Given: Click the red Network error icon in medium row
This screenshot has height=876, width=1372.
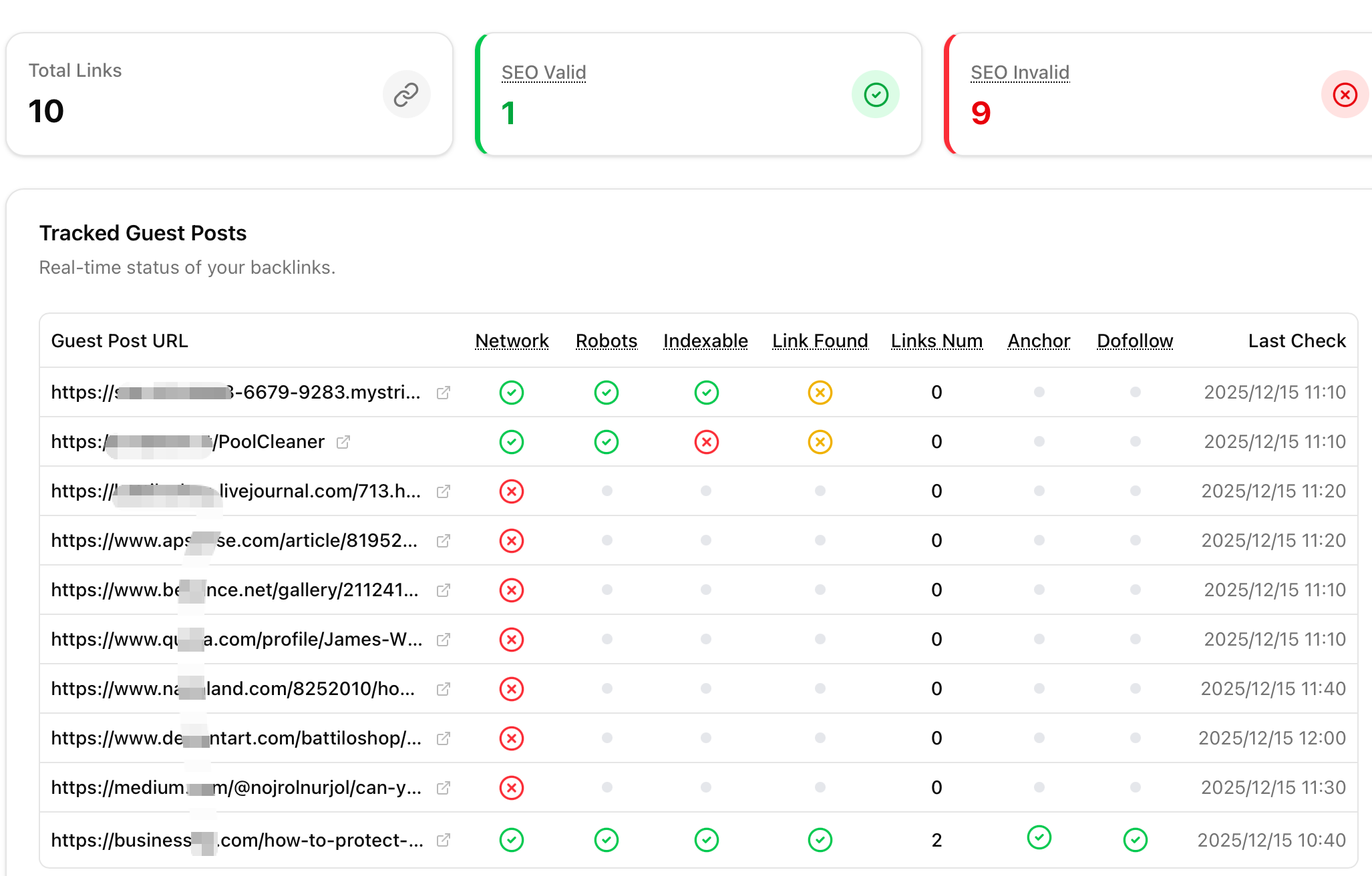Looking at the screenshot, I should coord(512,788).
